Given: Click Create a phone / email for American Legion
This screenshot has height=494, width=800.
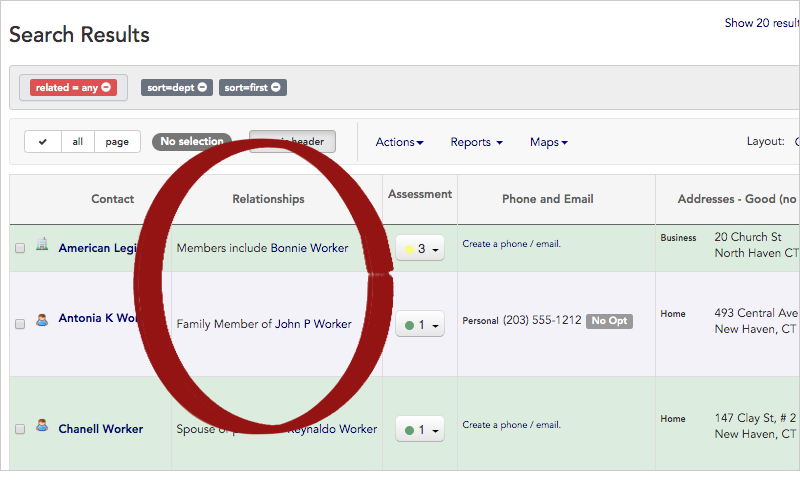Looking at the screenshot, I should coord(511,244).
